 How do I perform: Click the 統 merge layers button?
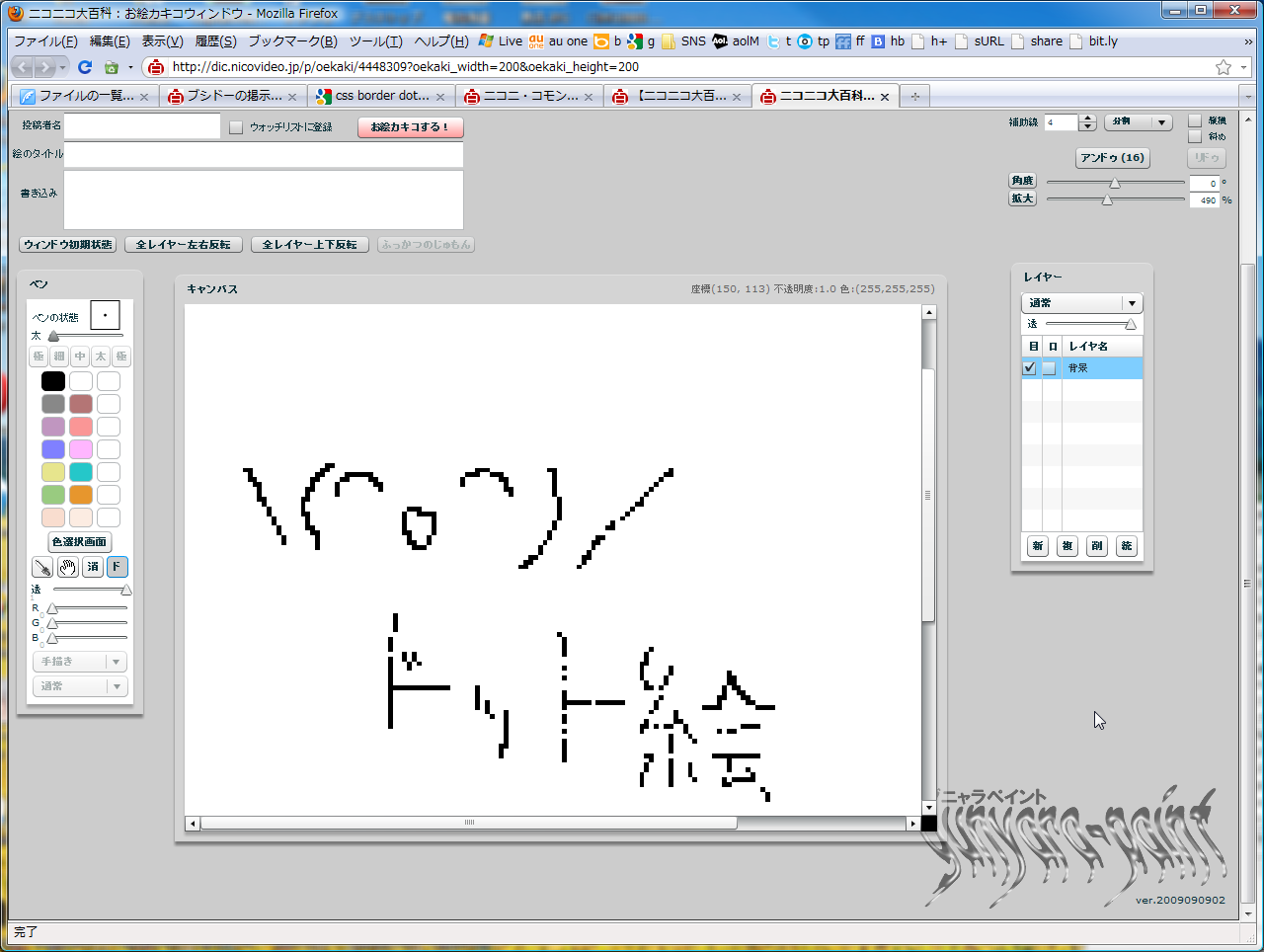1127,546
